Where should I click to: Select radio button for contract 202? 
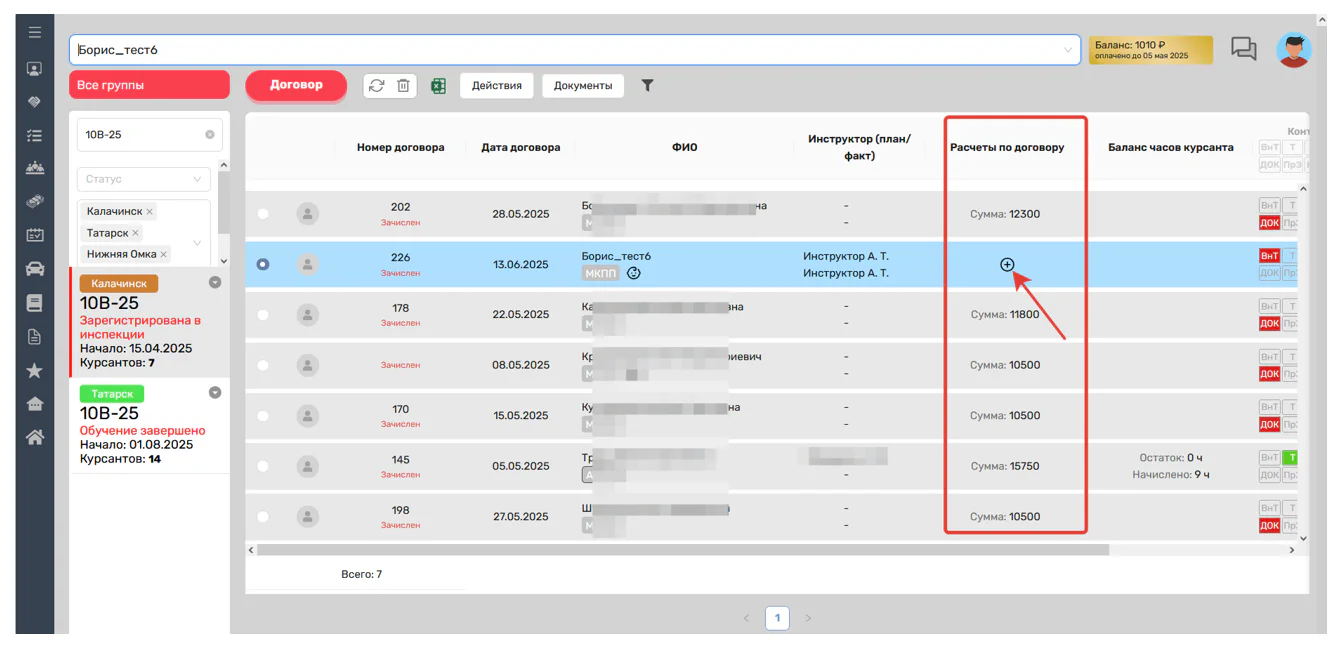263,213
